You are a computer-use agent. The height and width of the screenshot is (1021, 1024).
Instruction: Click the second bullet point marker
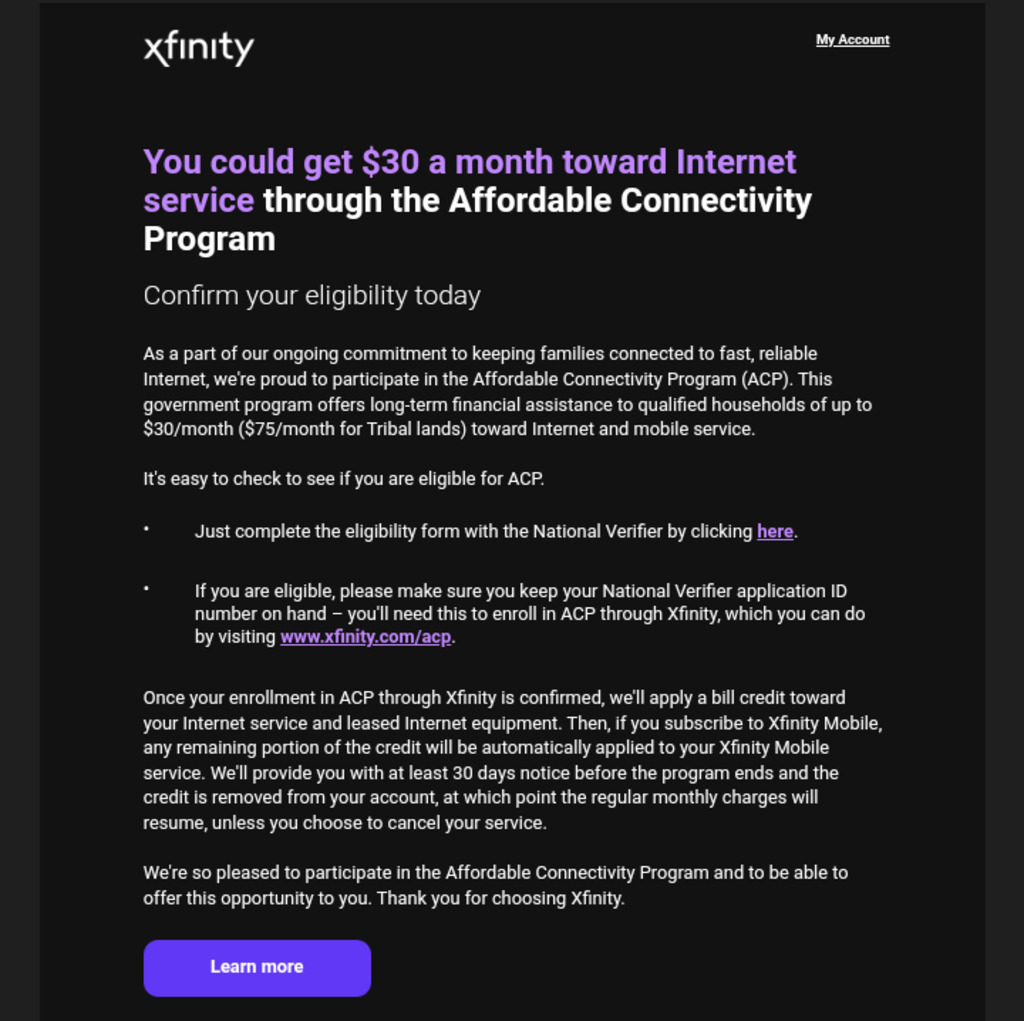coord(146,589)
